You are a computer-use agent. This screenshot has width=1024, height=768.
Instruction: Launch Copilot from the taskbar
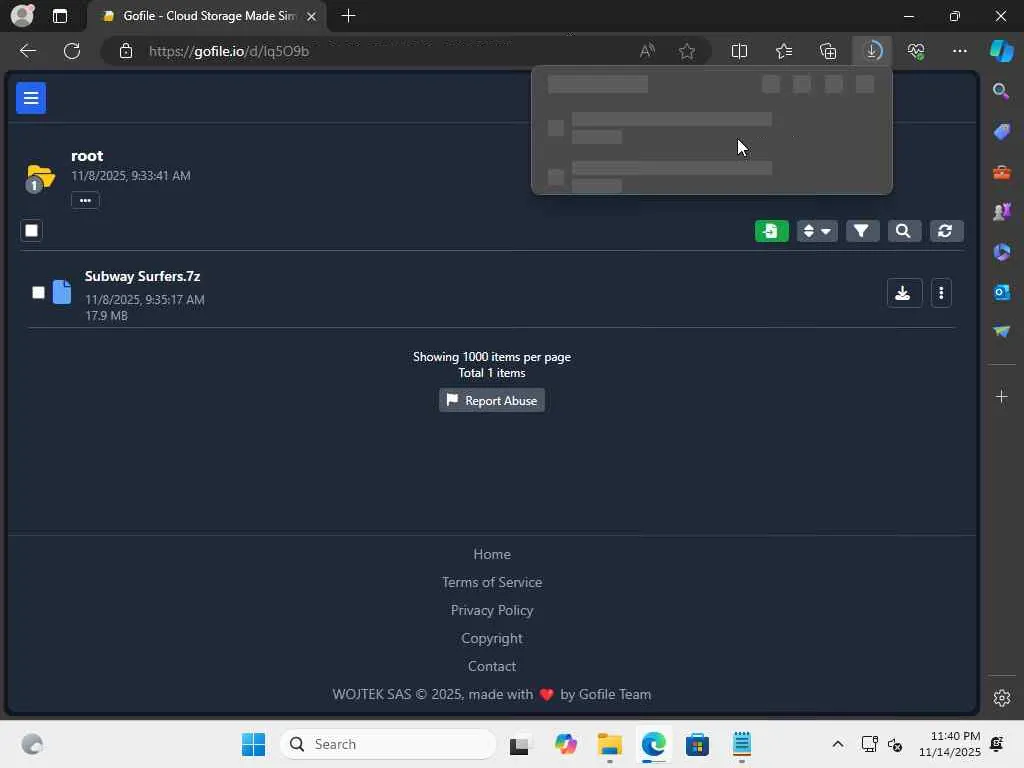[x=566, y=744]
